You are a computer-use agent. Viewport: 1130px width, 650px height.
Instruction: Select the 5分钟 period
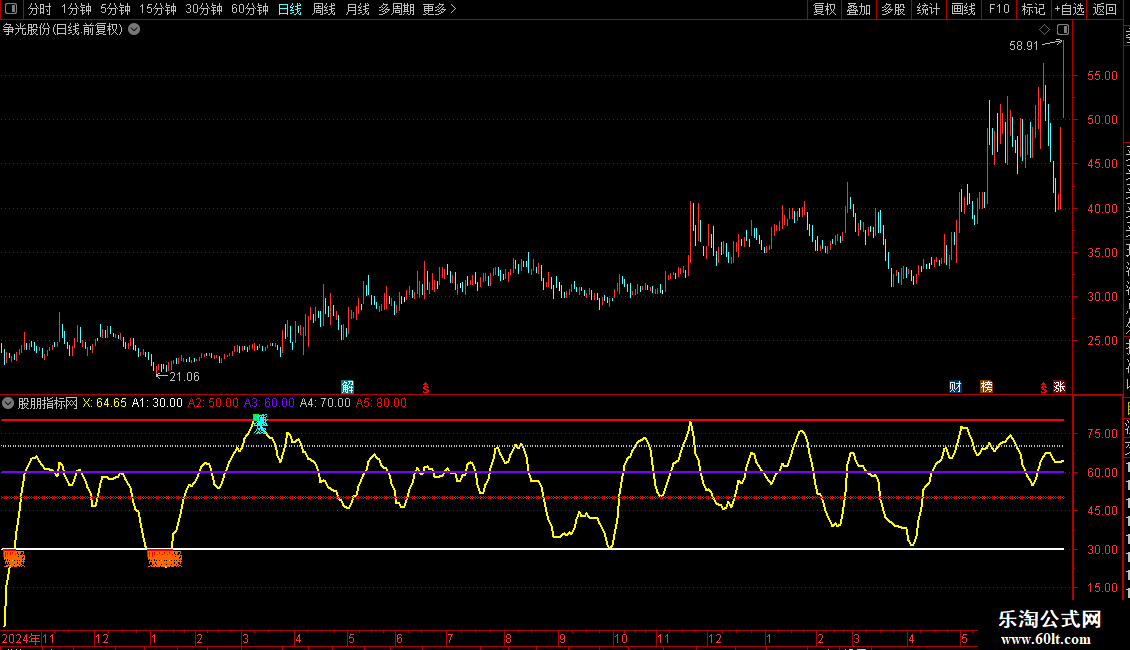pyautogui.click(x=115, y=9)
